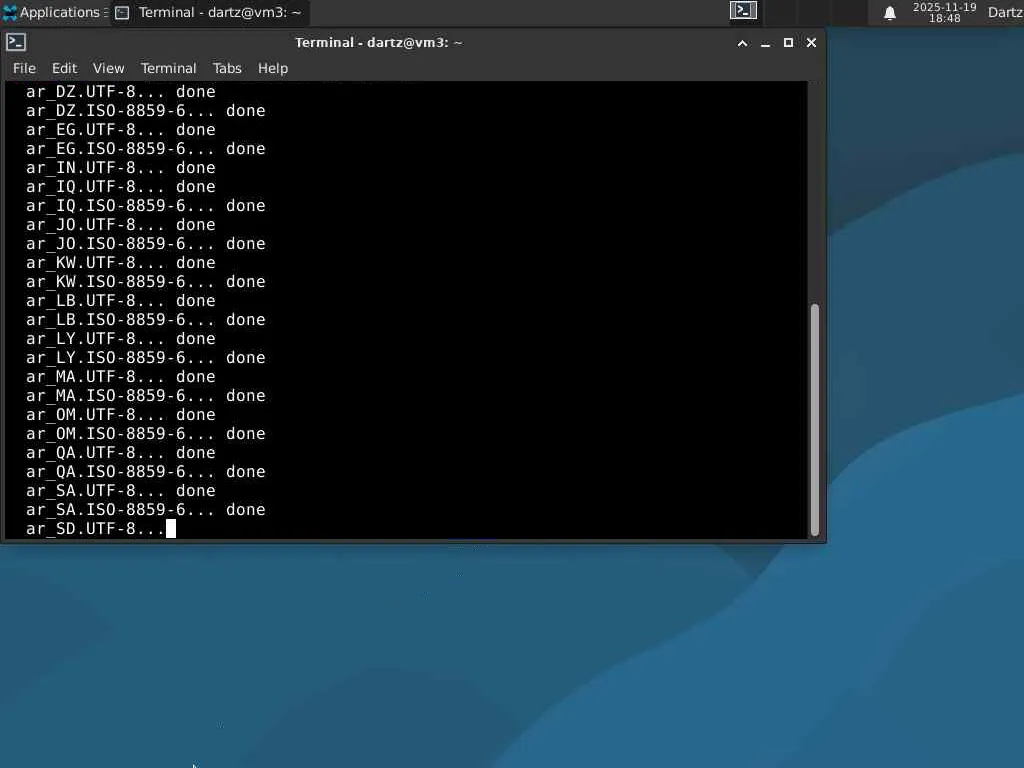
Task: Click the line 'ar_OM.ISO-8859-6... done'
Action: [x=146, y=432]
